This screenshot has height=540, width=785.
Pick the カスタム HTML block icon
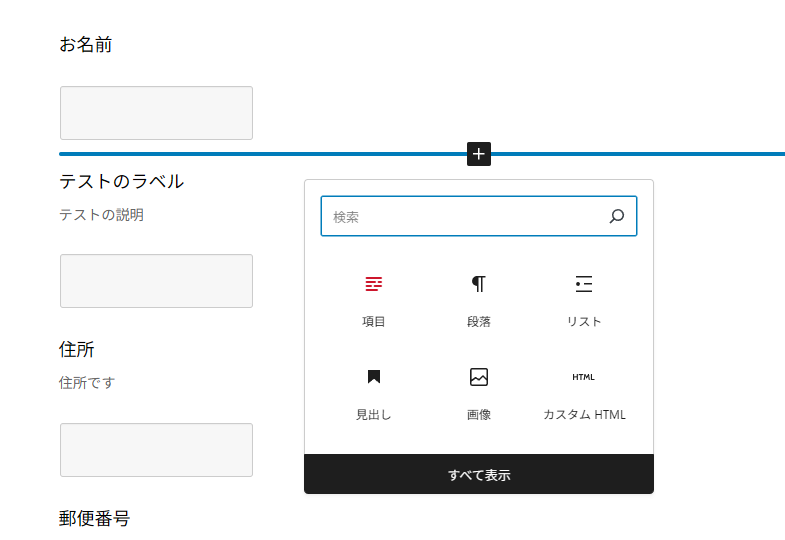(x=583, y=377)
